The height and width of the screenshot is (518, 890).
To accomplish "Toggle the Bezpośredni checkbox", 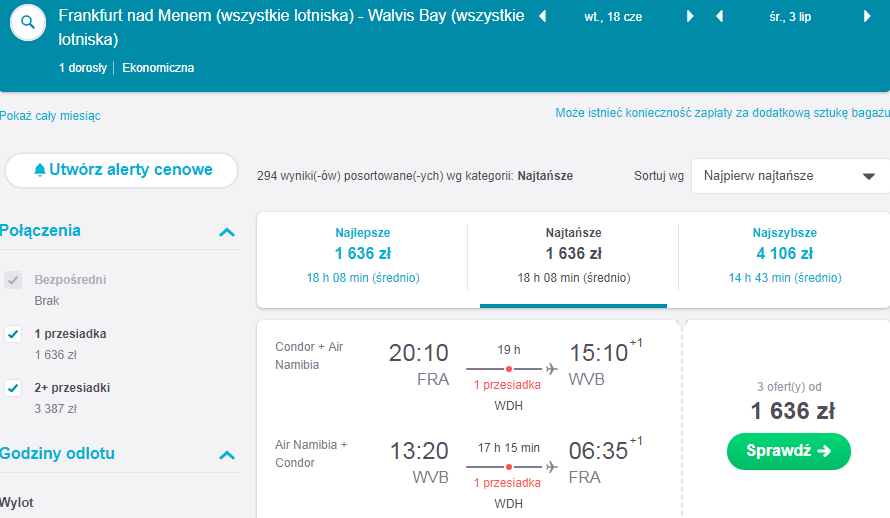I will (x=13, y=280).
